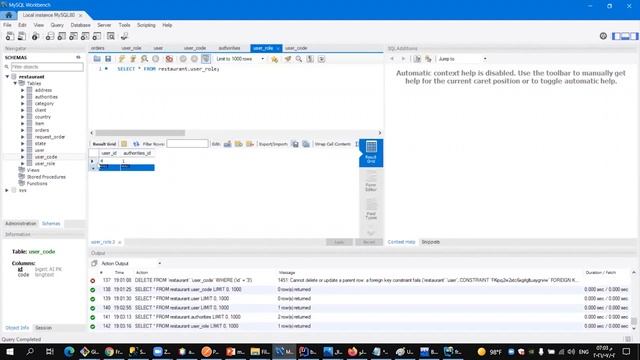This screenshot has width=640, height=360.
Task: Open the Session tab in info panel
Action: click(43, 328)
